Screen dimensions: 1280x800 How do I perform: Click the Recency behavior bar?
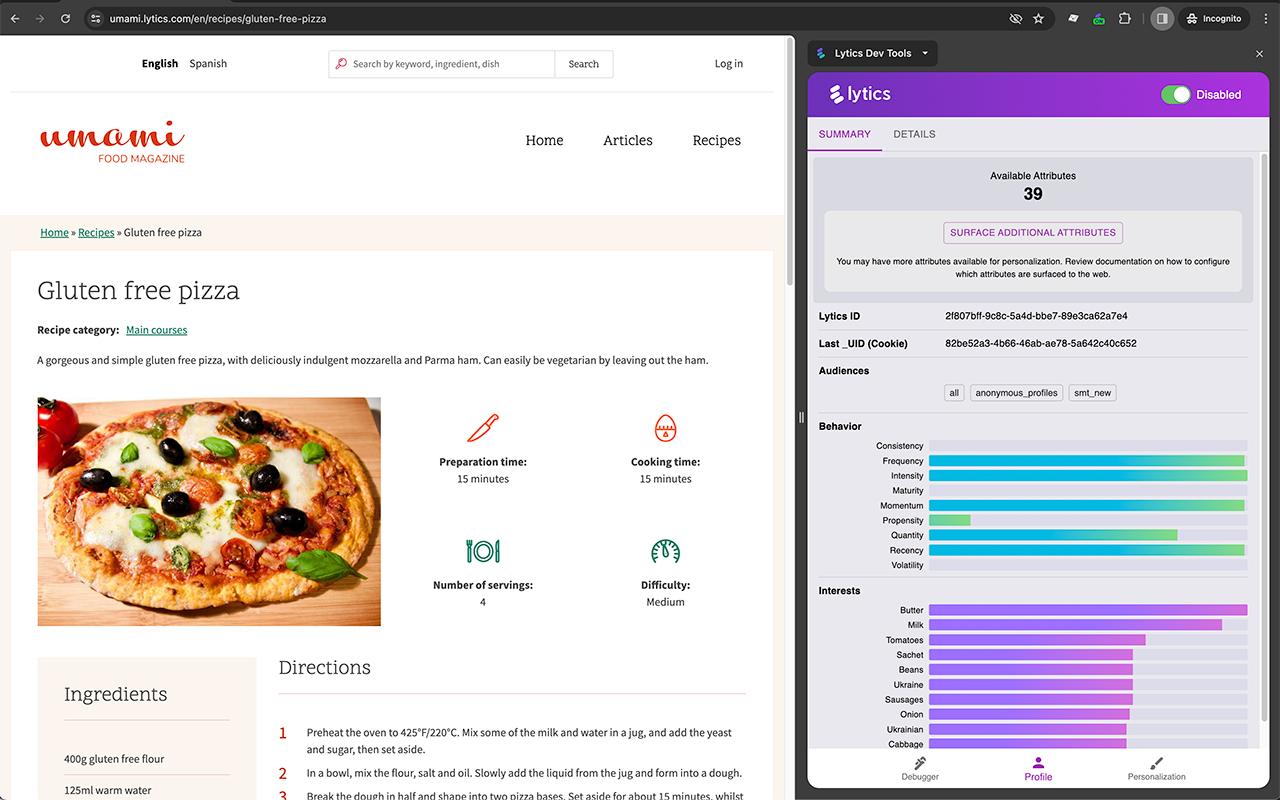(x=1087, y=550)
